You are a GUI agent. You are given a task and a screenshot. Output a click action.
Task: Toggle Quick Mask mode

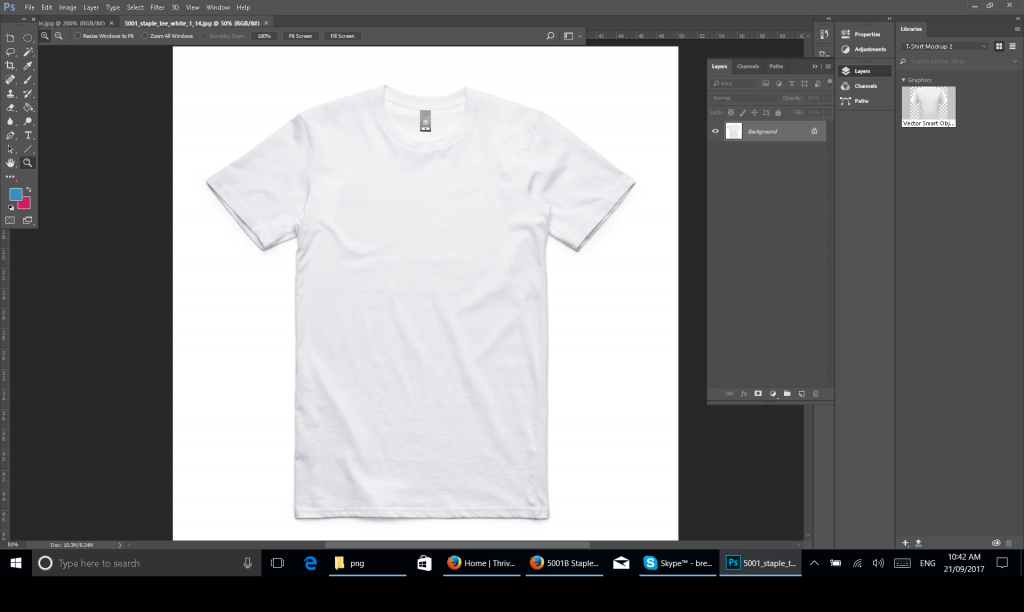coord(10,221)
